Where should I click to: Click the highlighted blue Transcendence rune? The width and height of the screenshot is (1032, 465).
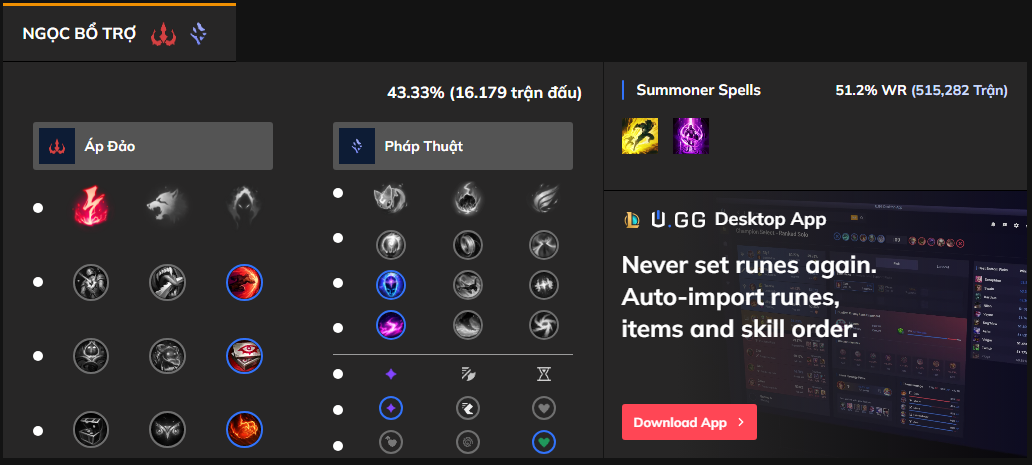point(391,283)
